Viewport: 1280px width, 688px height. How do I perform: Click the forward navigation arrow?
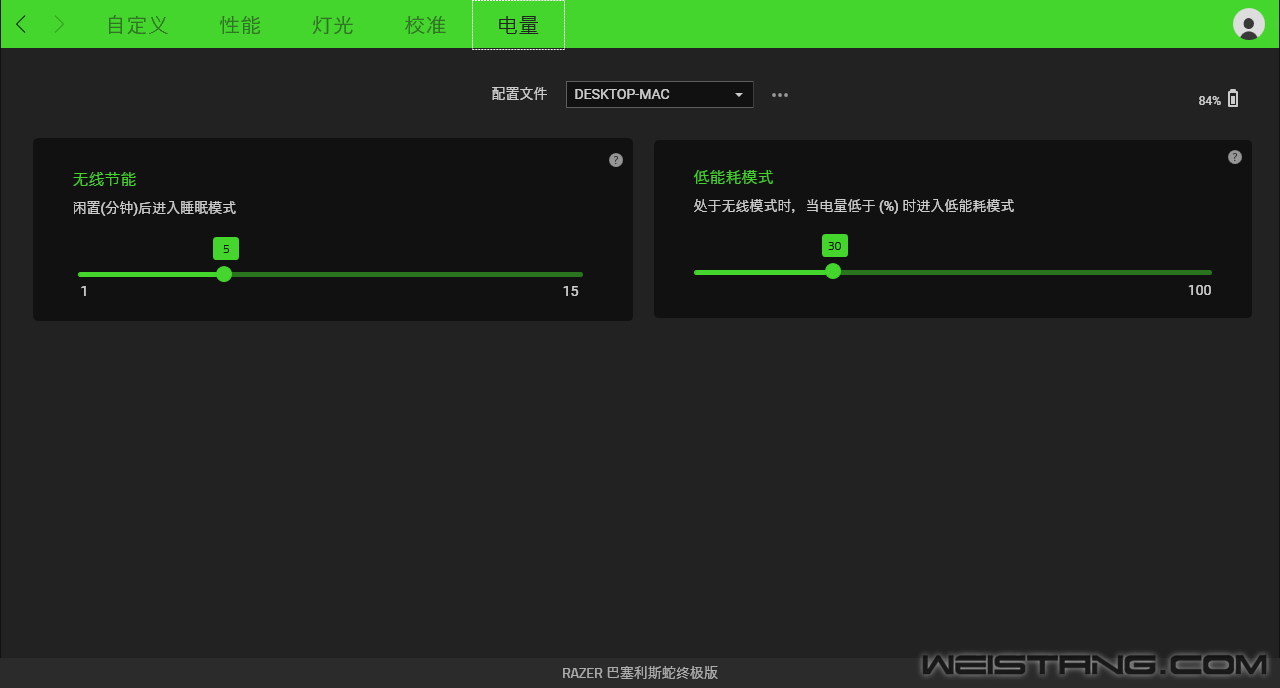[59, 25]
